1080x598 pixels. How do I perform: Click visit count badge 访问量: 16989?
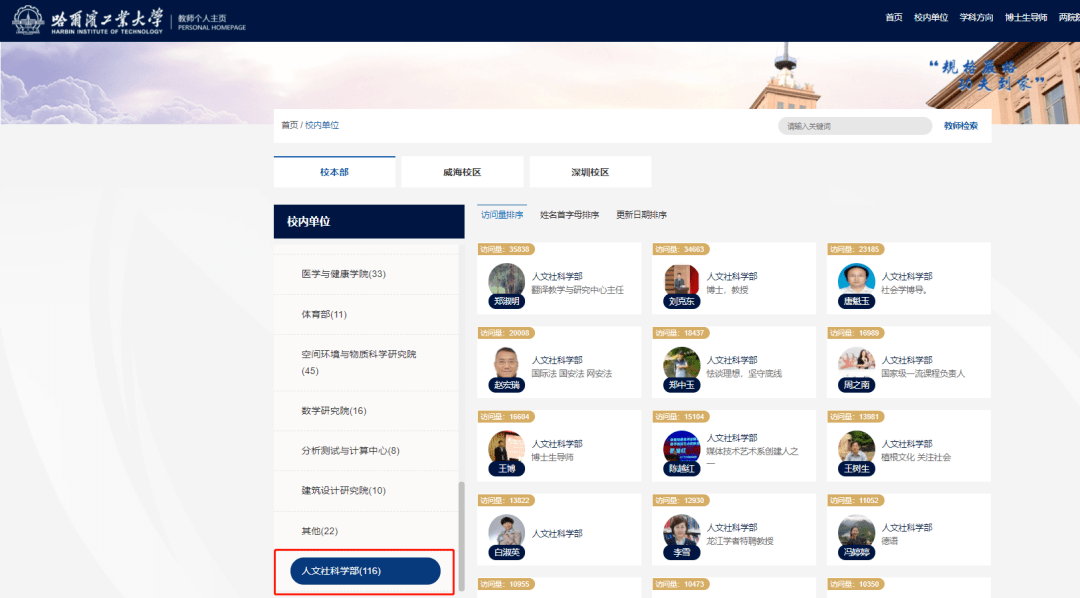(855, 333)
